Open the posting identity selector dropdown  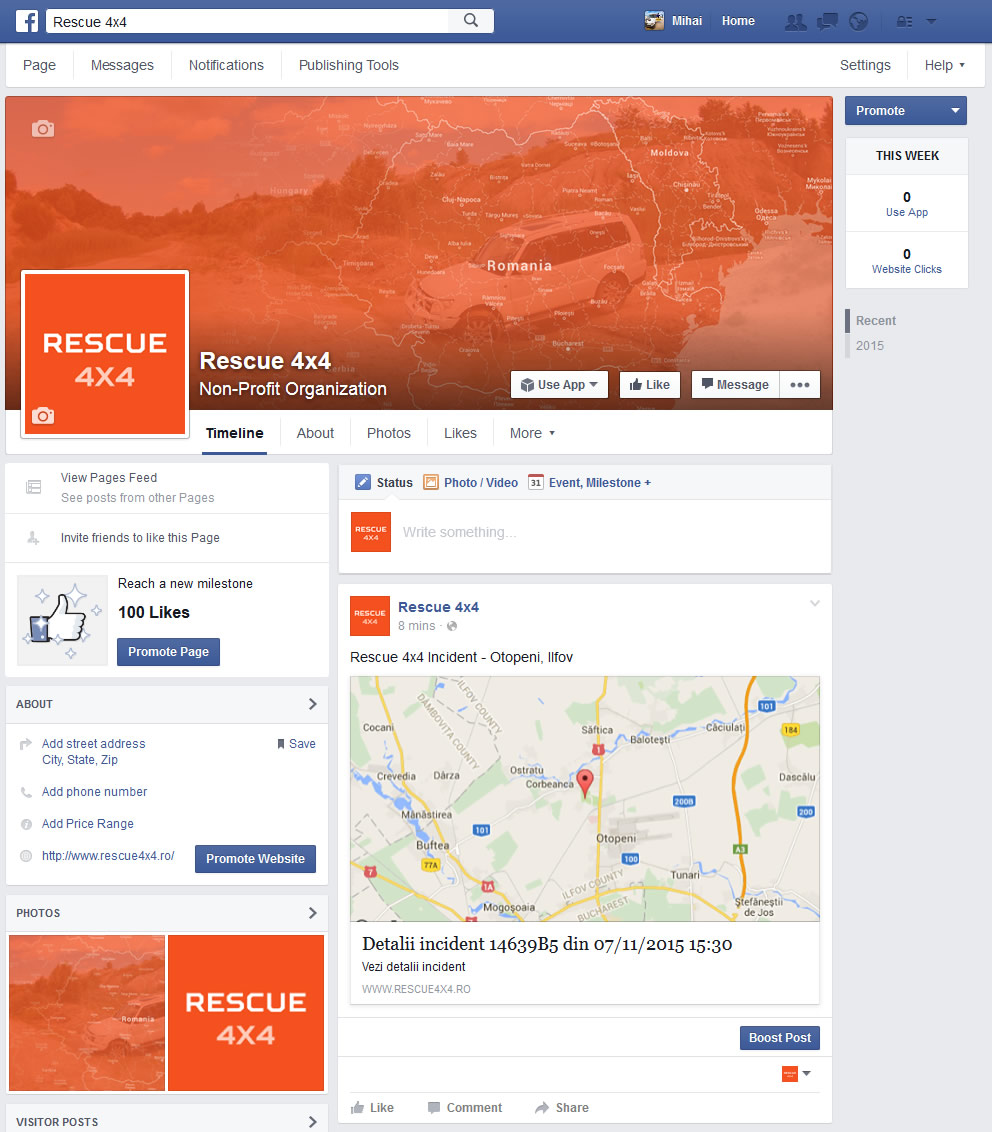796,1074
